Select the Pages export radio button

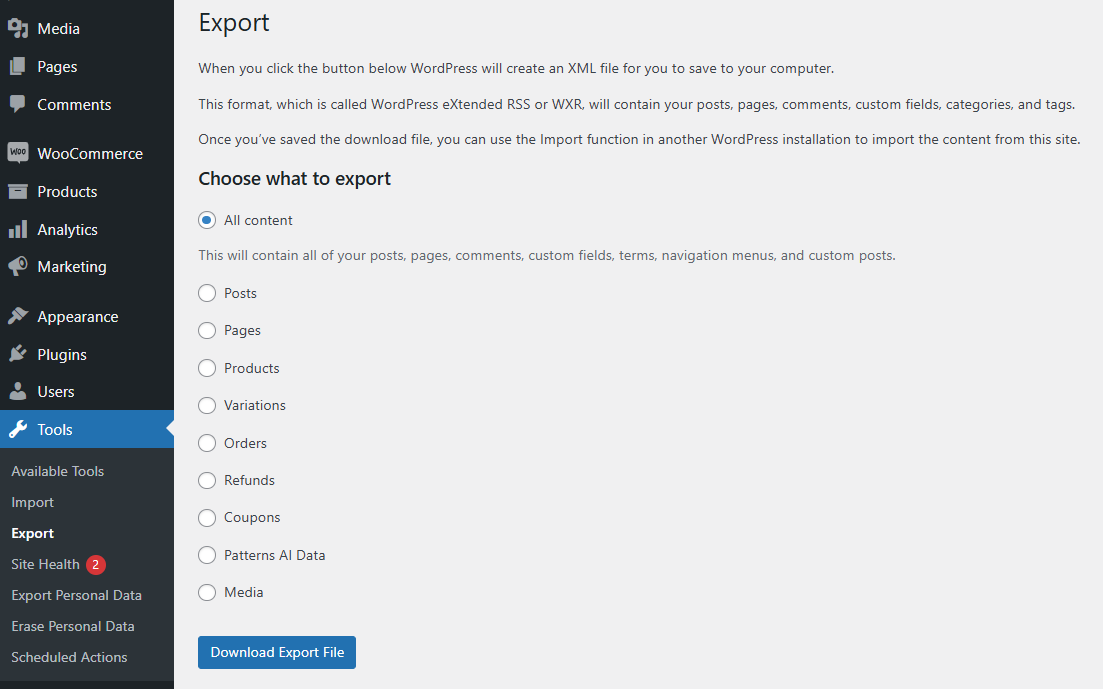click(207, 330)
